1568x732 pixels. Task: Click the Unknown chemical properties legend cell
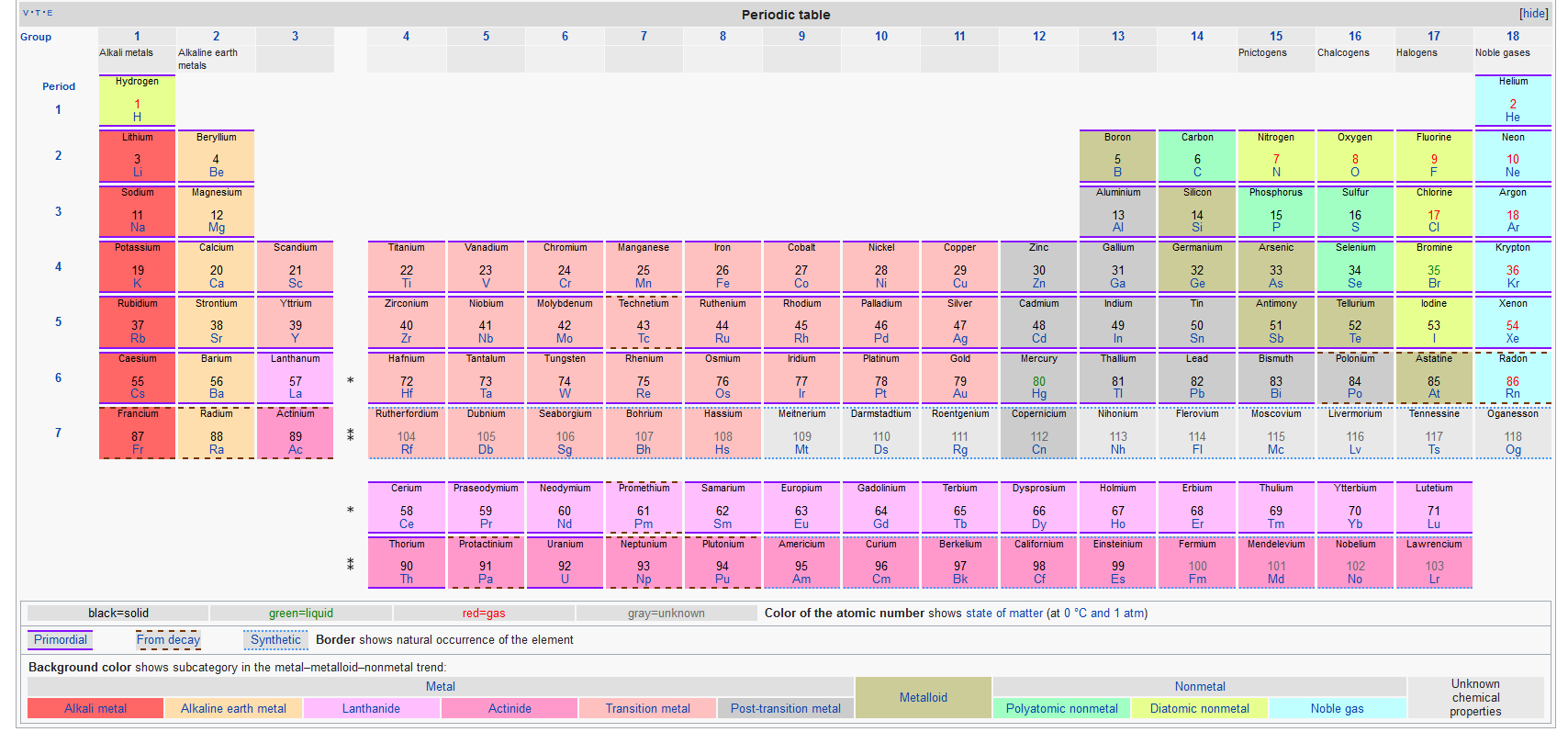pos(1475,698)
